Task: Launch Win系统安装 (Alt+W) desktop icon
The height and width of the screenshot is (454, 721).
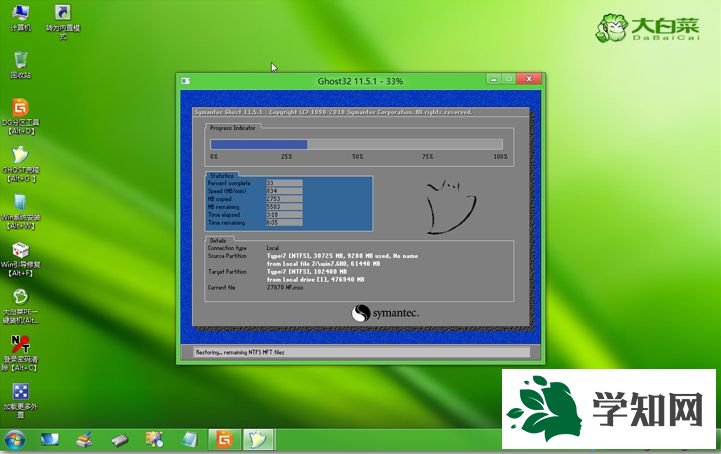Action: [x=21, y=211]
